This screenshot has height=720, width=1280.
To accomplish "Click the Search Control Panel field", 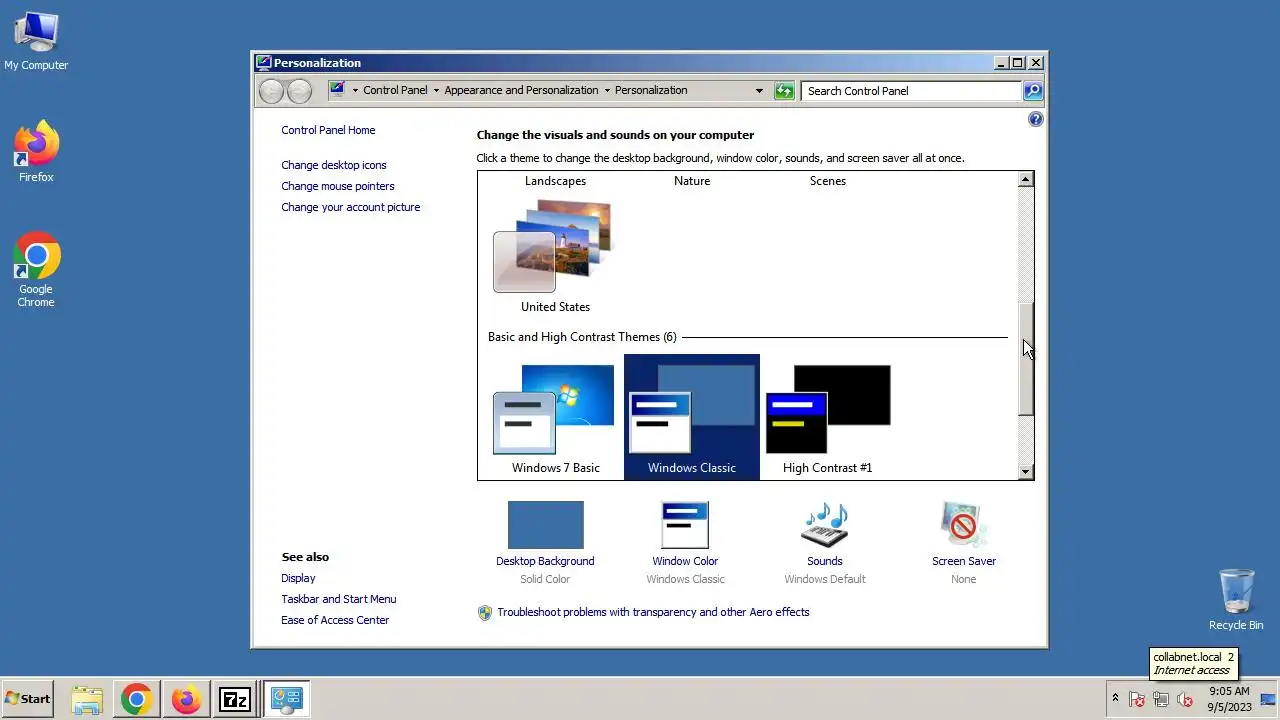I will pyautogui.click(x=911, y=91).
